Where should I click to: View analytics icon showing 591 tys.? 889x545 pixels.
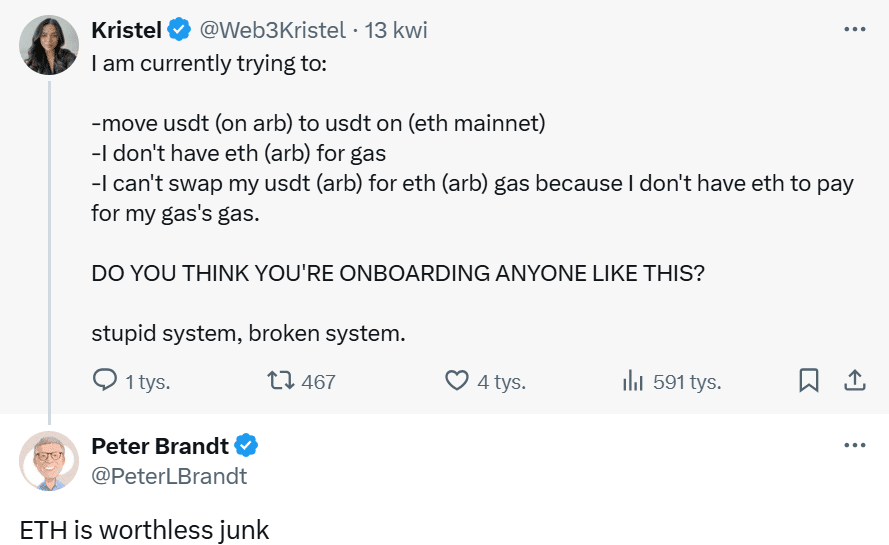tap(633, 381)
